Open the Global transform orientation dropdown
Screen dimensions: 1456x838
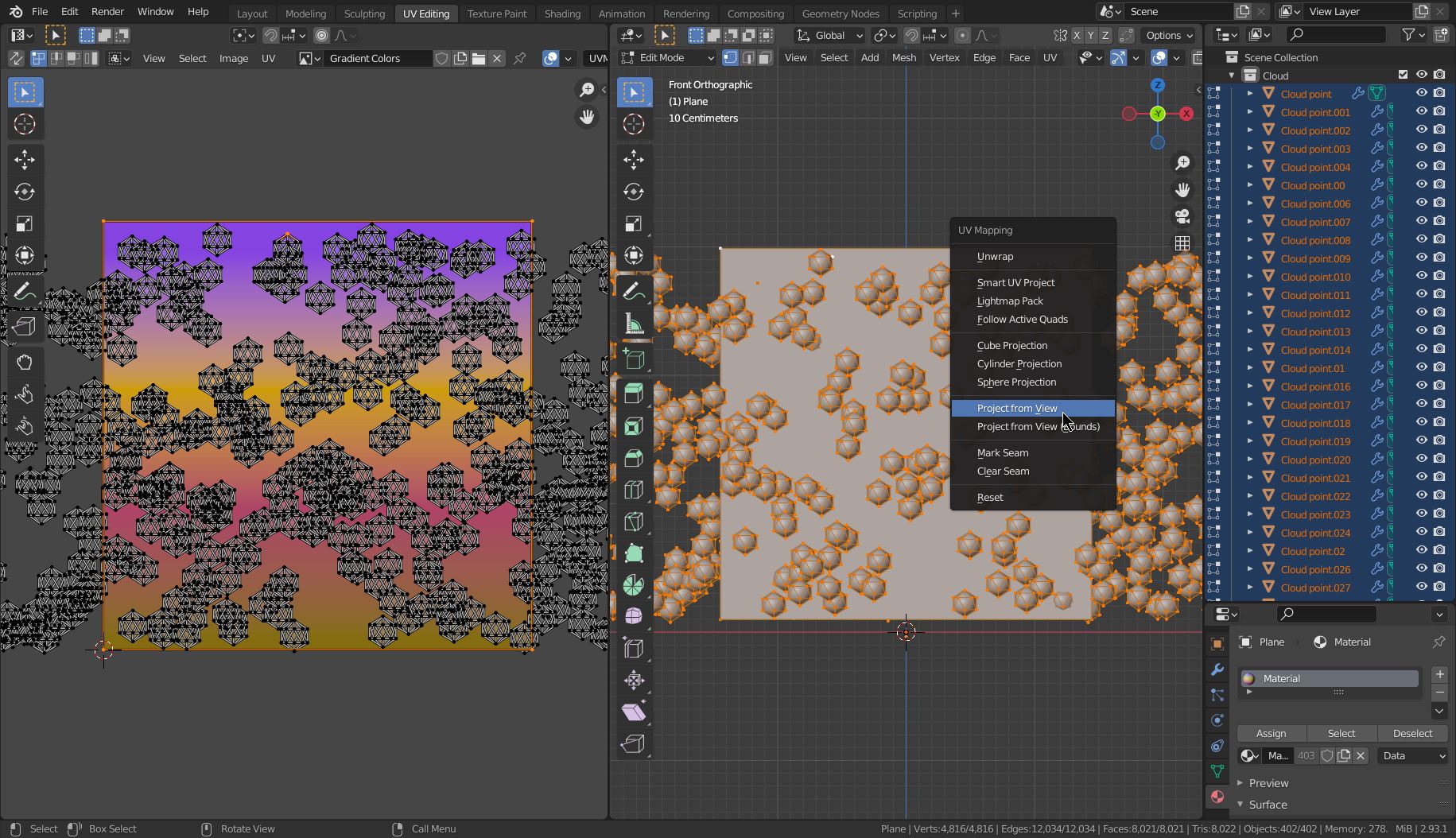point(829,35)
